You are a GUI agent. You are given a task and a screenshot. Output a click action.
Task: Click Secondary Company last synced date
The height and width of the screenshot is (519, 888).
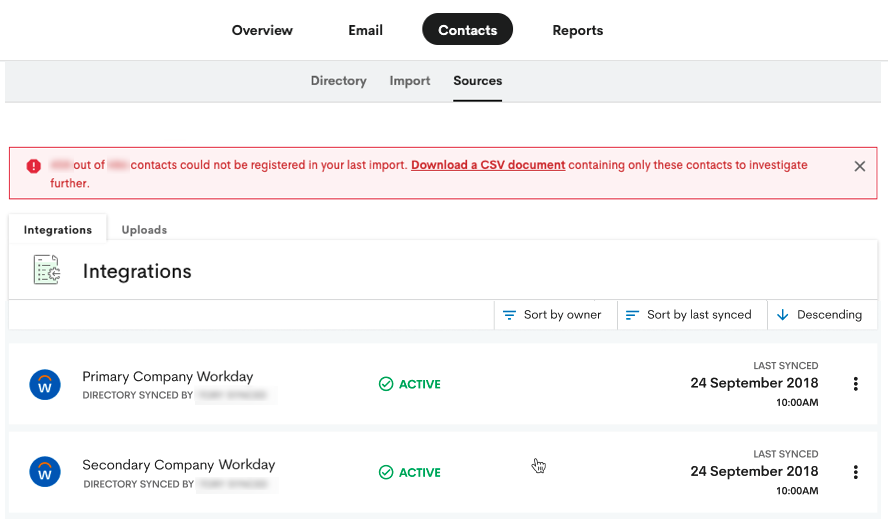[x=754, y=471]
